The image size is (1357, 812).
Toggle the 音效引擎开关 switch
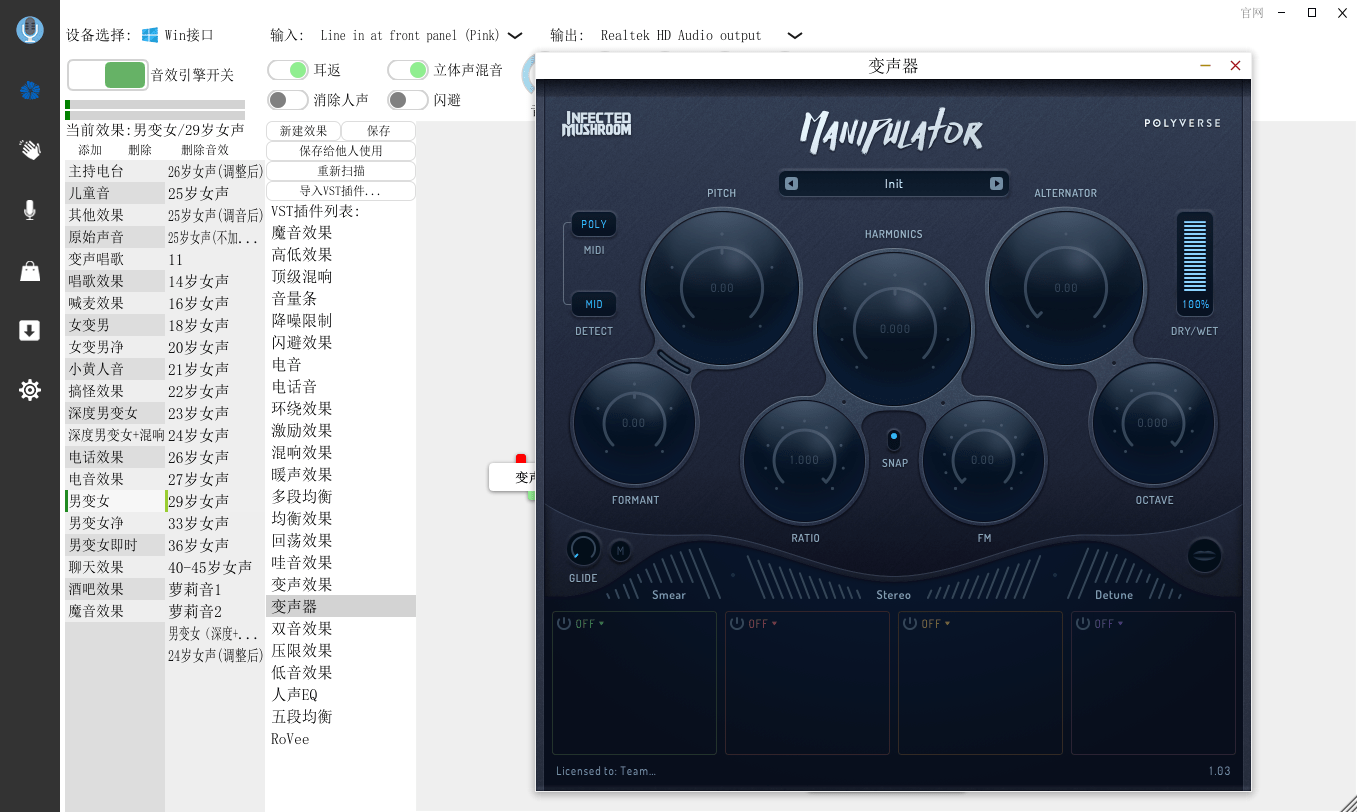click(107, 75)
